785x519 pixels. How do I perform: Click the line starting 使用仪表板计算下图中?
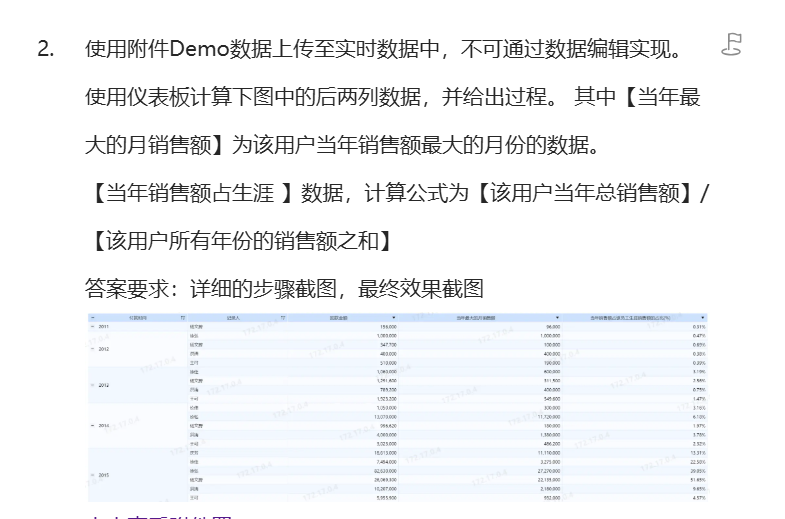pos(392,97)
